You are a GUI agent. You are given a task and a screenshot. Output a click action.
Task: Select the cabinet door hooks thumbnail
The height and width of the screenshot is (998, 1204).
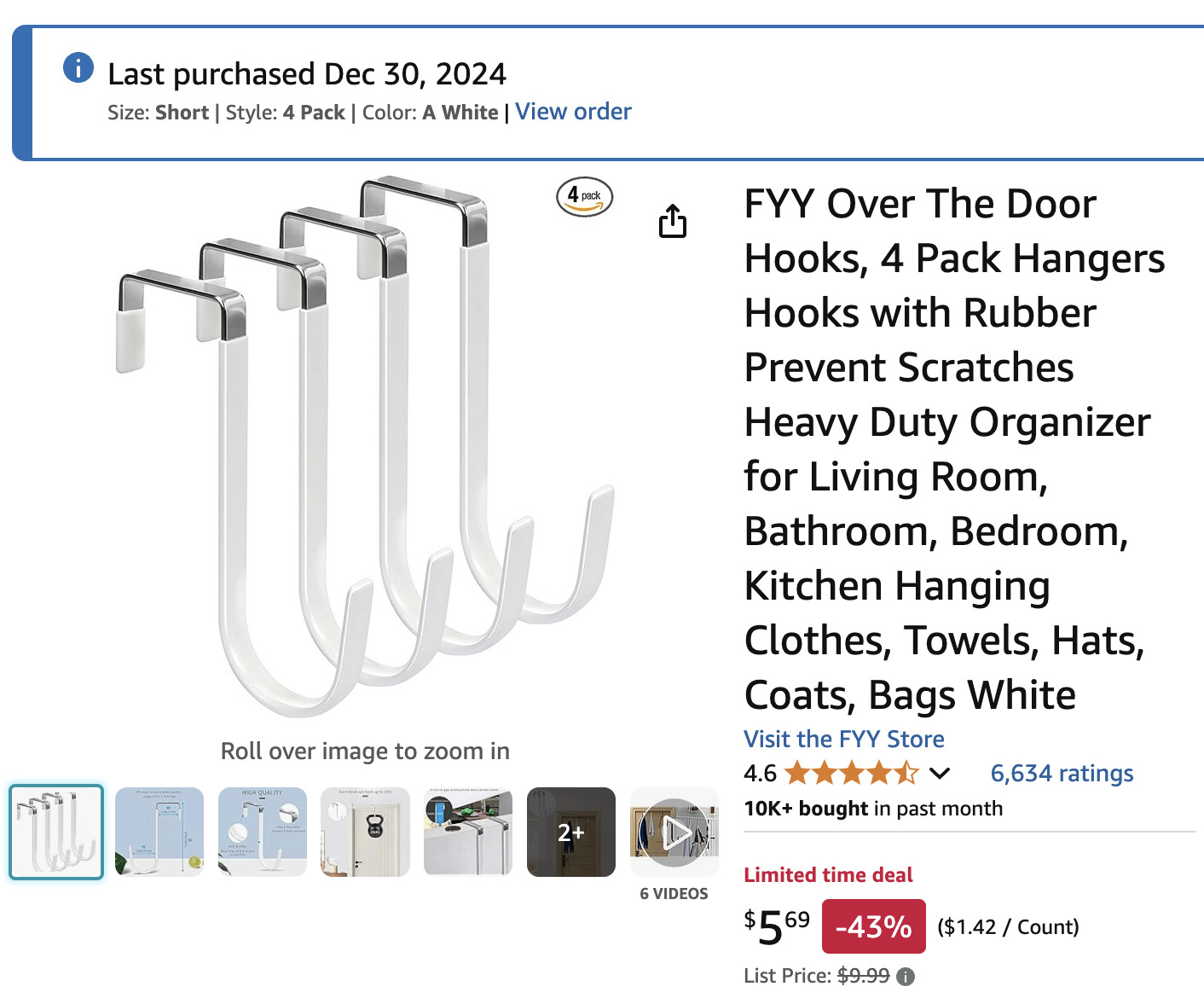pos(468,833)
